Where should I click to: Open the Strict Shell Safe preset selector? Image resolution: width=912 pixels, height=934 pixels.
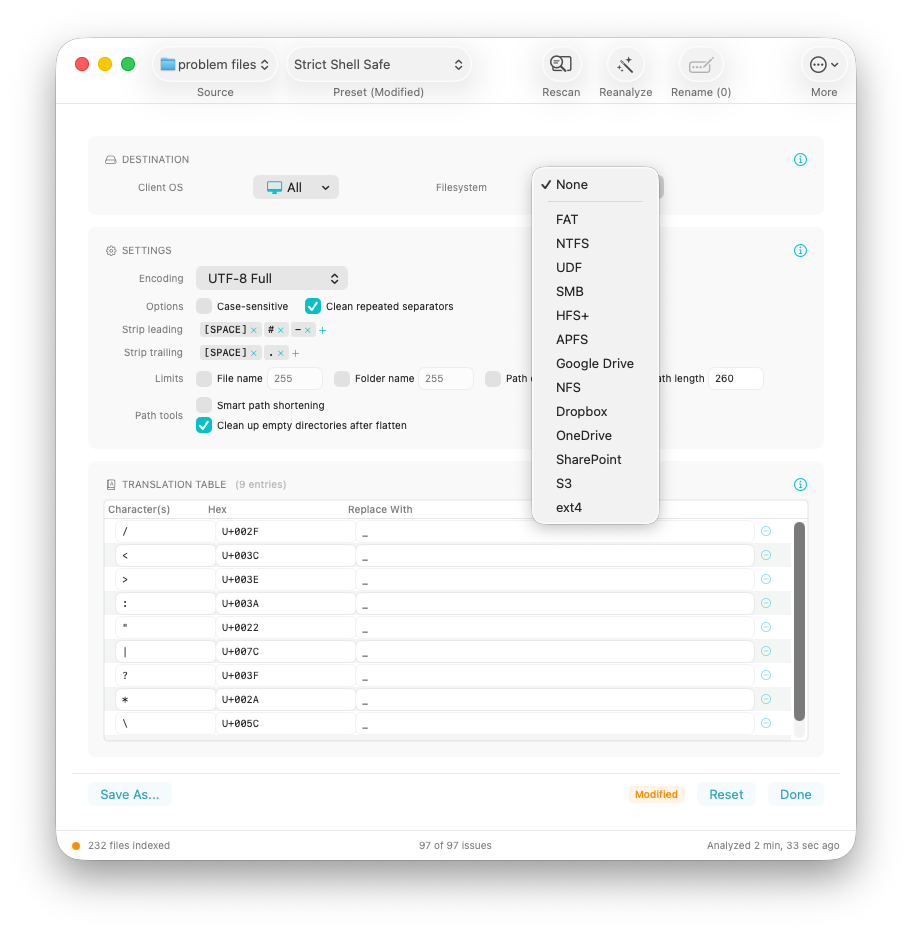point(378,64)
